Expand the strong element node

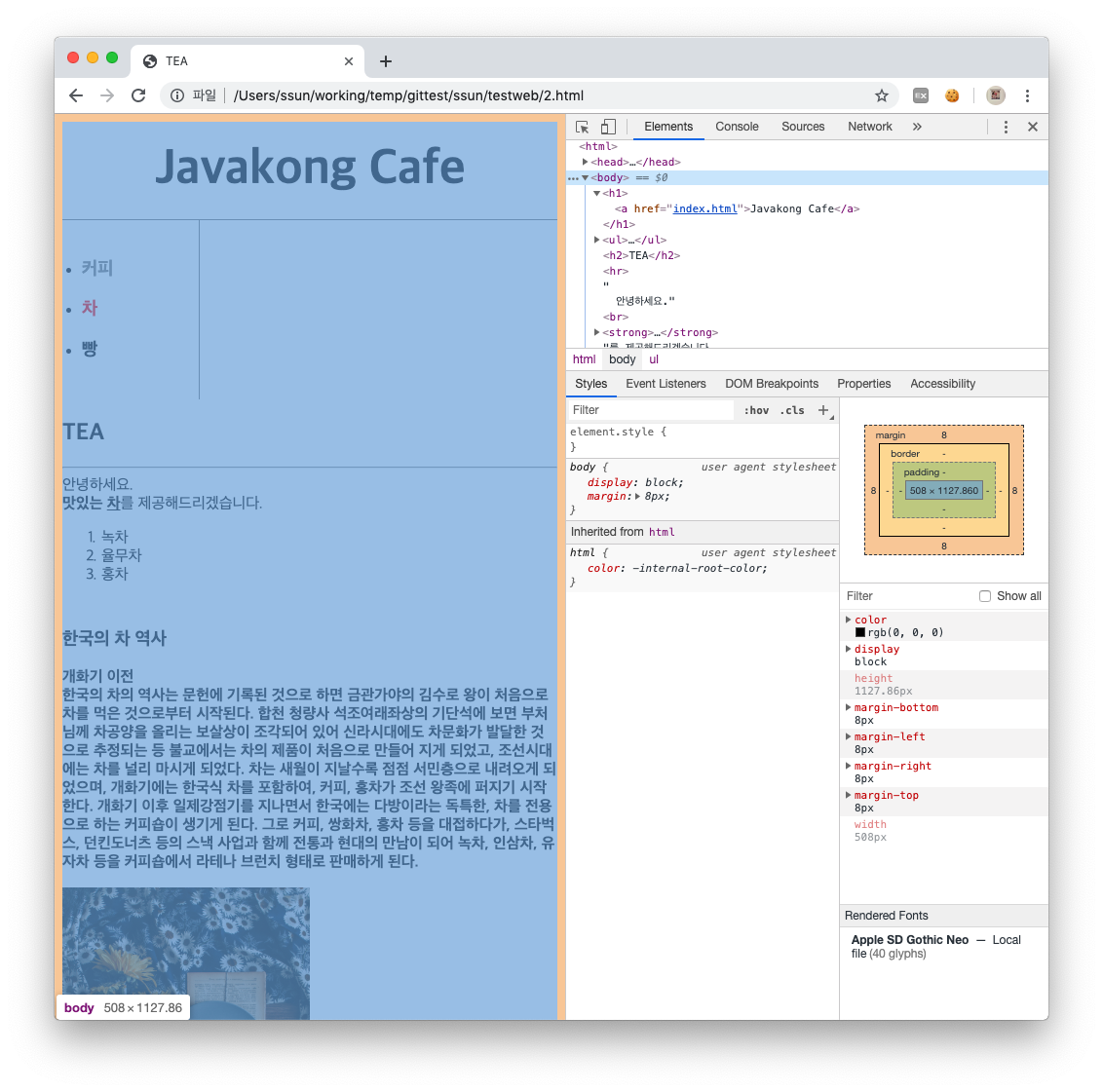click(596, 332)
